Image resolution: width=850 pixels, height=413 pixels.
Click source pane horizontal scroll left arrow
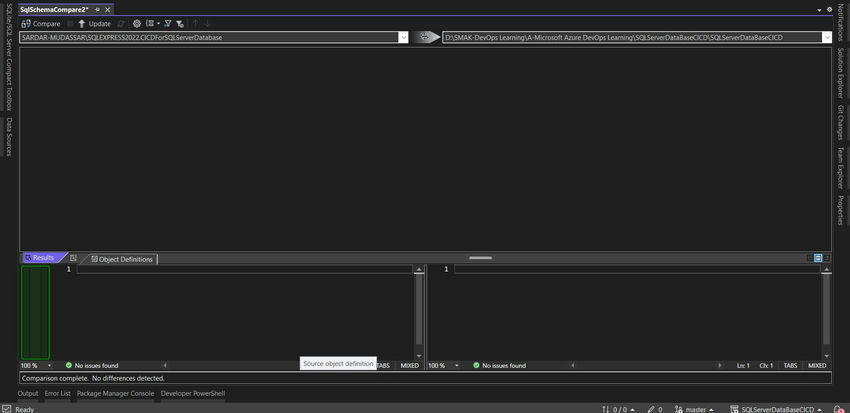(165, 365)
